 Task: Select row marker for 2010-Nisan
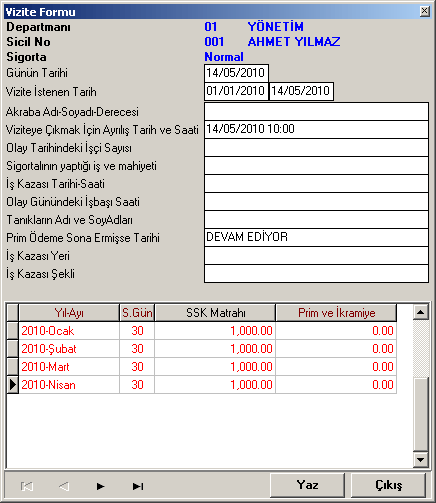pyautogui.click(x=13, y=385)
